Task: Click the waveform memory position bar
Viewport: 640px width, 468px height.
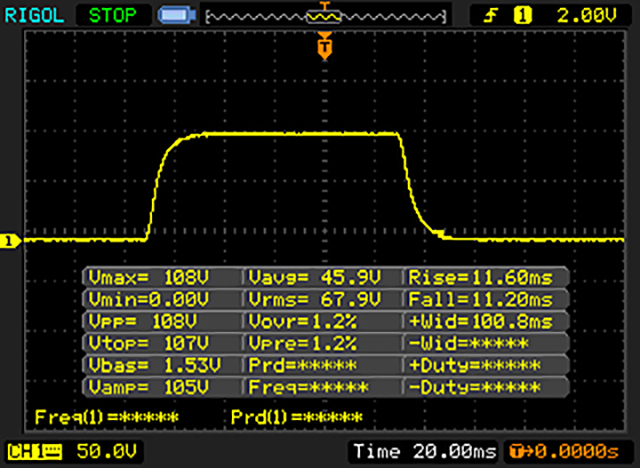Action: pyautogui.click(x=323, y=15)
